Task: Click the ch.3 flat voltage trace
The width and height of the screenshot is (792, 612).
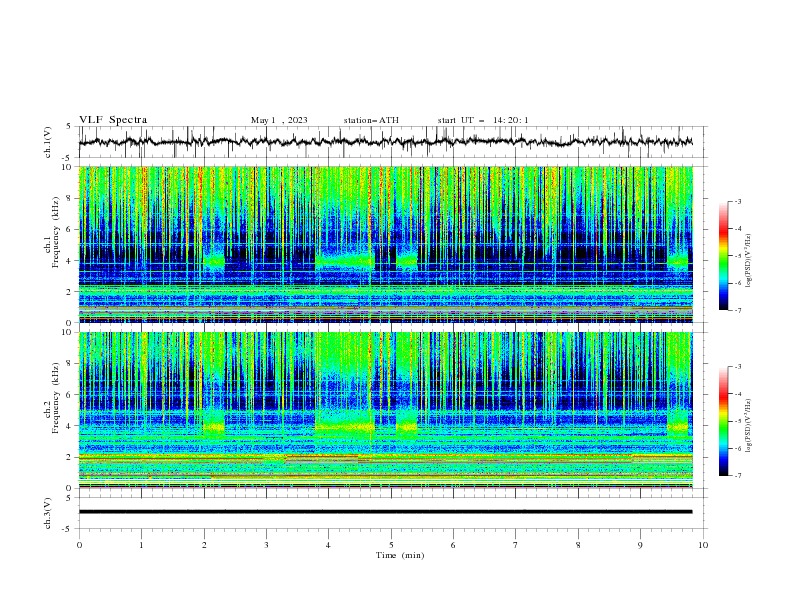Action: click(385, 512)
